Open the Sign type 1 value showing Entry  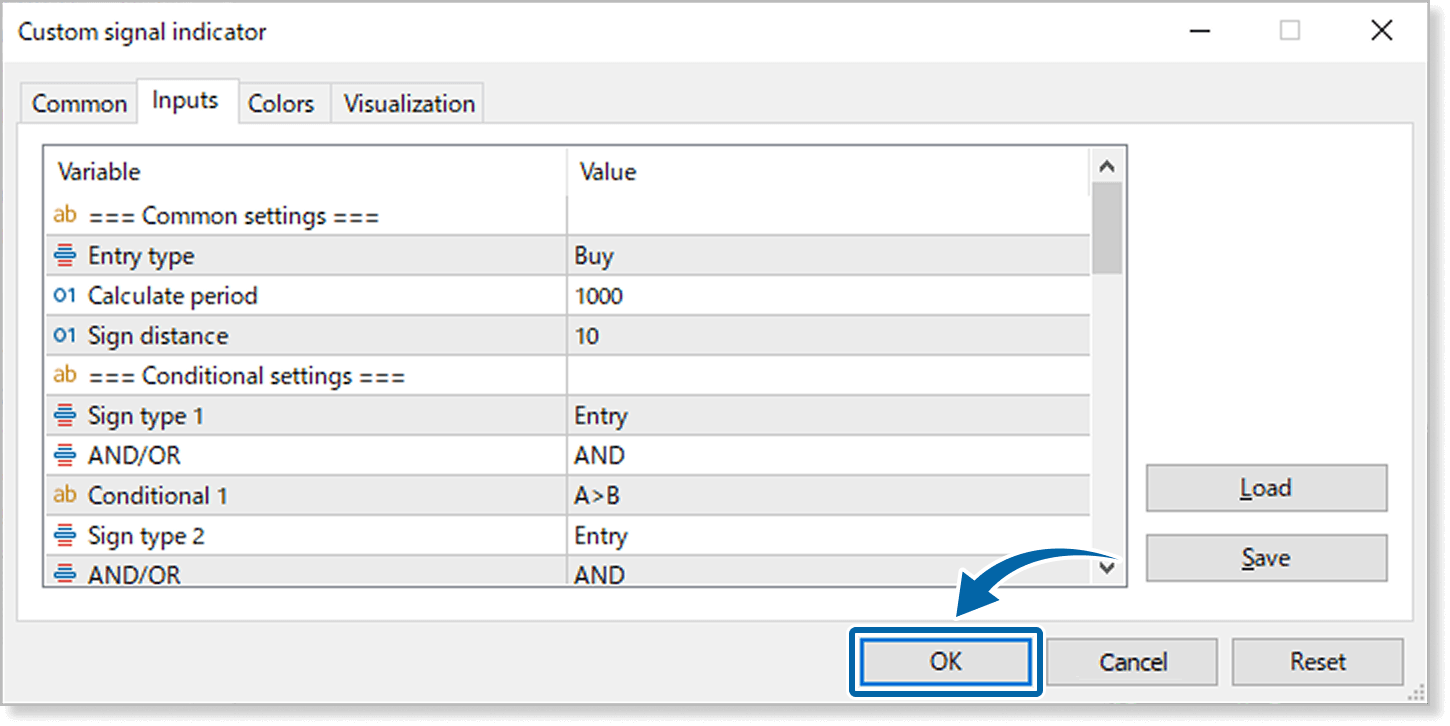pos(700,415)
